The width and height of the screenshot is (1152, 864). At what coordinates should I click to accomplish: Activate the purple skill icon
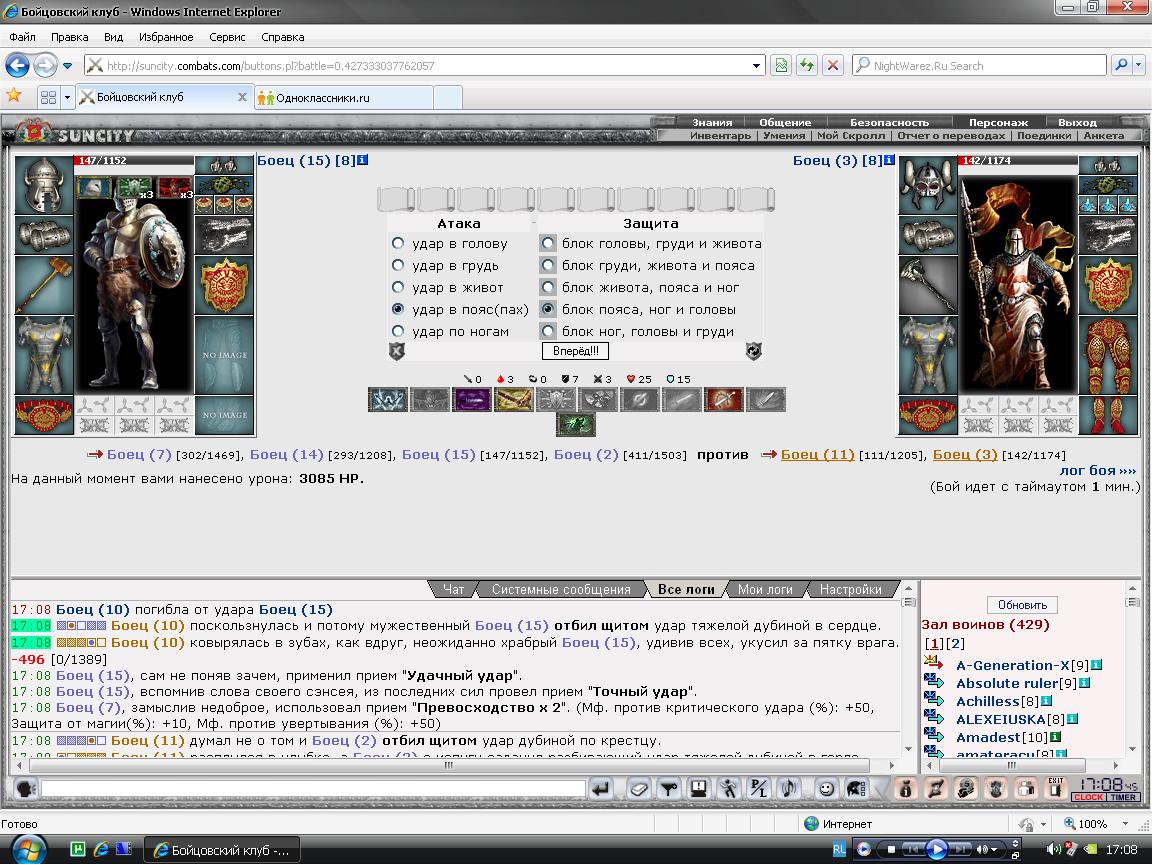[x=471, y=400]
